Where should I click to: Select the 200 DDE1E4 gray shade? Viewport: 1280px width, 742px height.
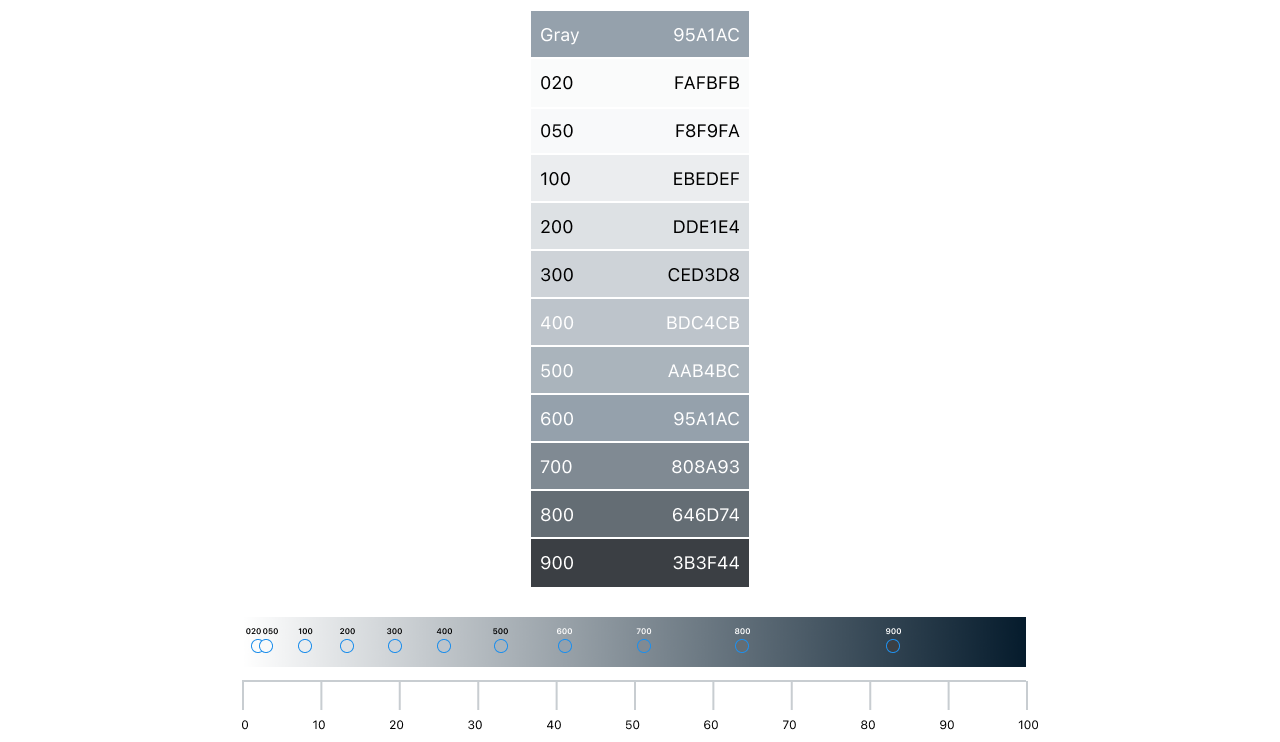coord(640,226)
